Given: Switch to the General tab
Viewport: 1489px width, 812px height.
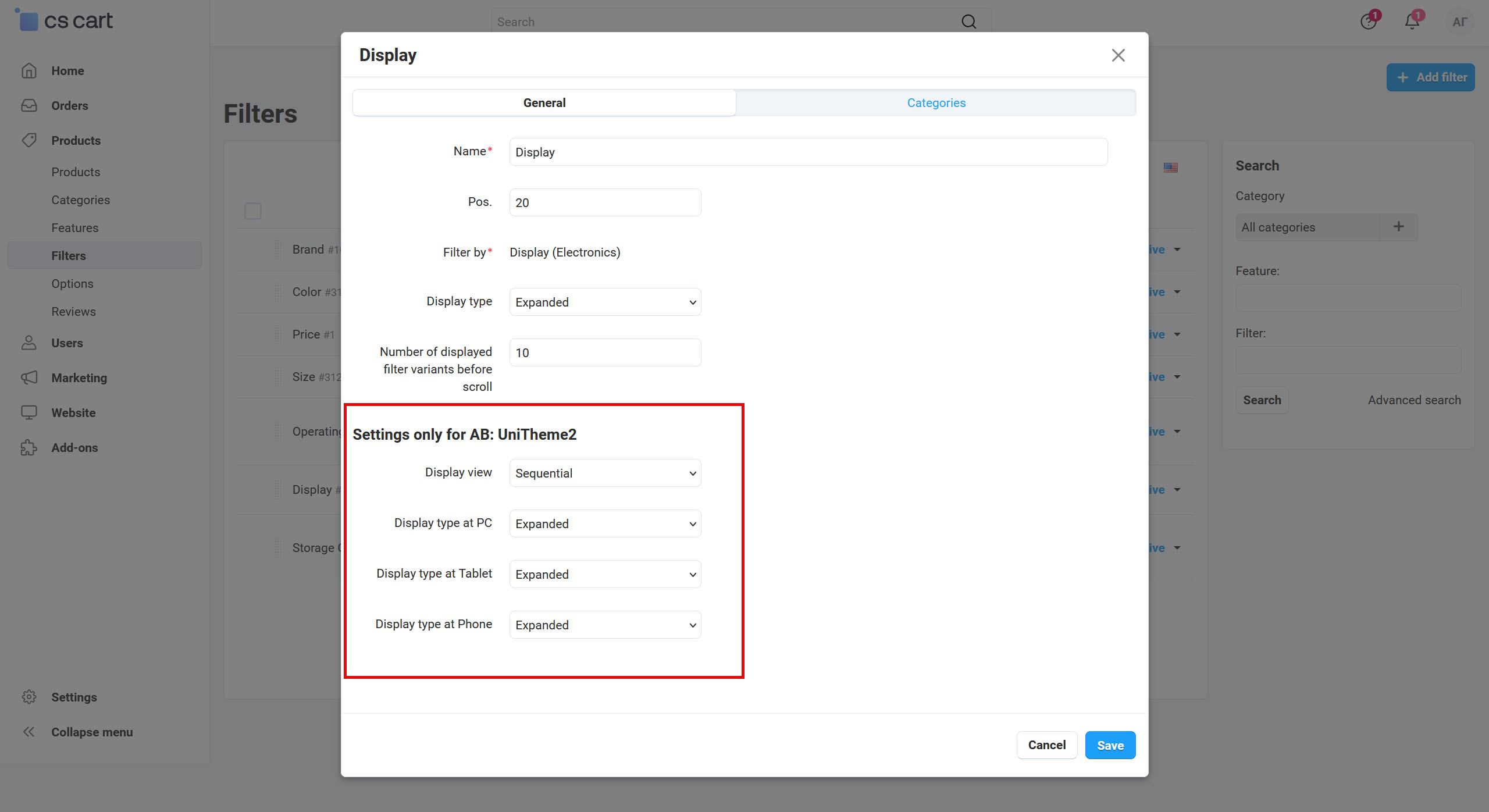Looking at the screenshot, I should 544,103.
